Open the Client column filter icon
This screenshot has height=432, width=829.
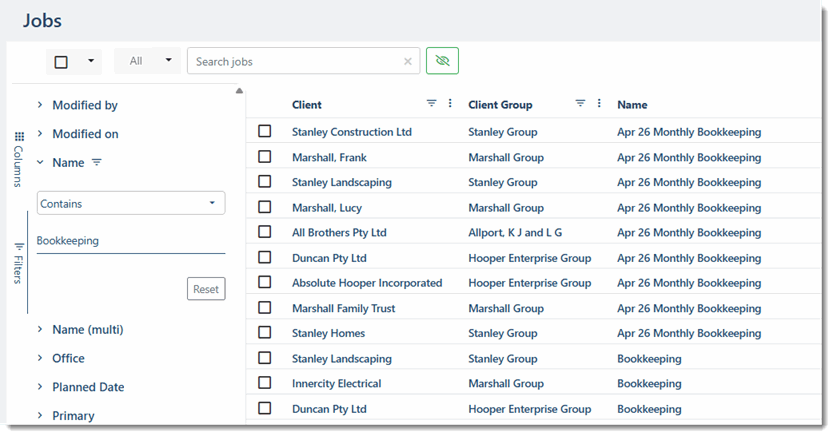click(x=431, y=104)
